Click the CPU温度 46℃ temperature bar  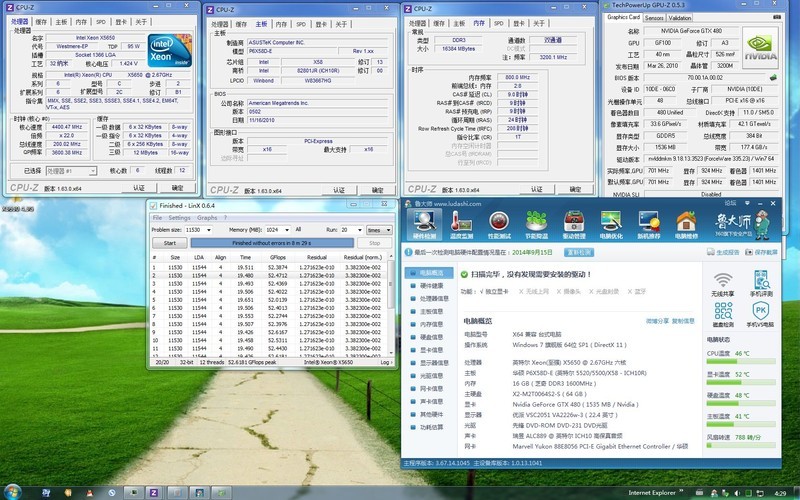click(x=741, y=361)
